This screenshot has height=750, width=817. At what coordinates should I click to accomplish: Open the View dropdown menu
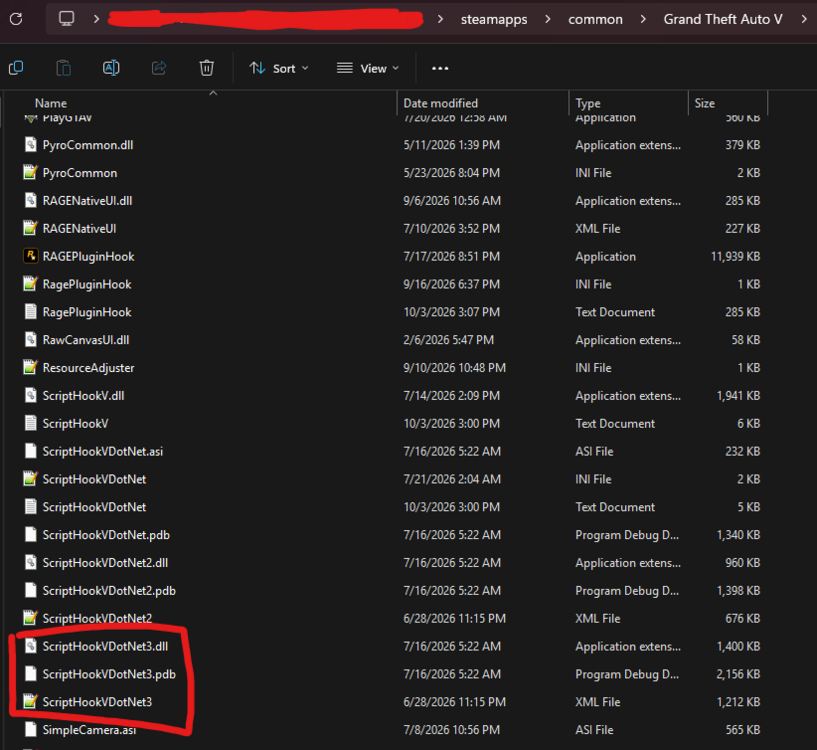coord(368,68)
